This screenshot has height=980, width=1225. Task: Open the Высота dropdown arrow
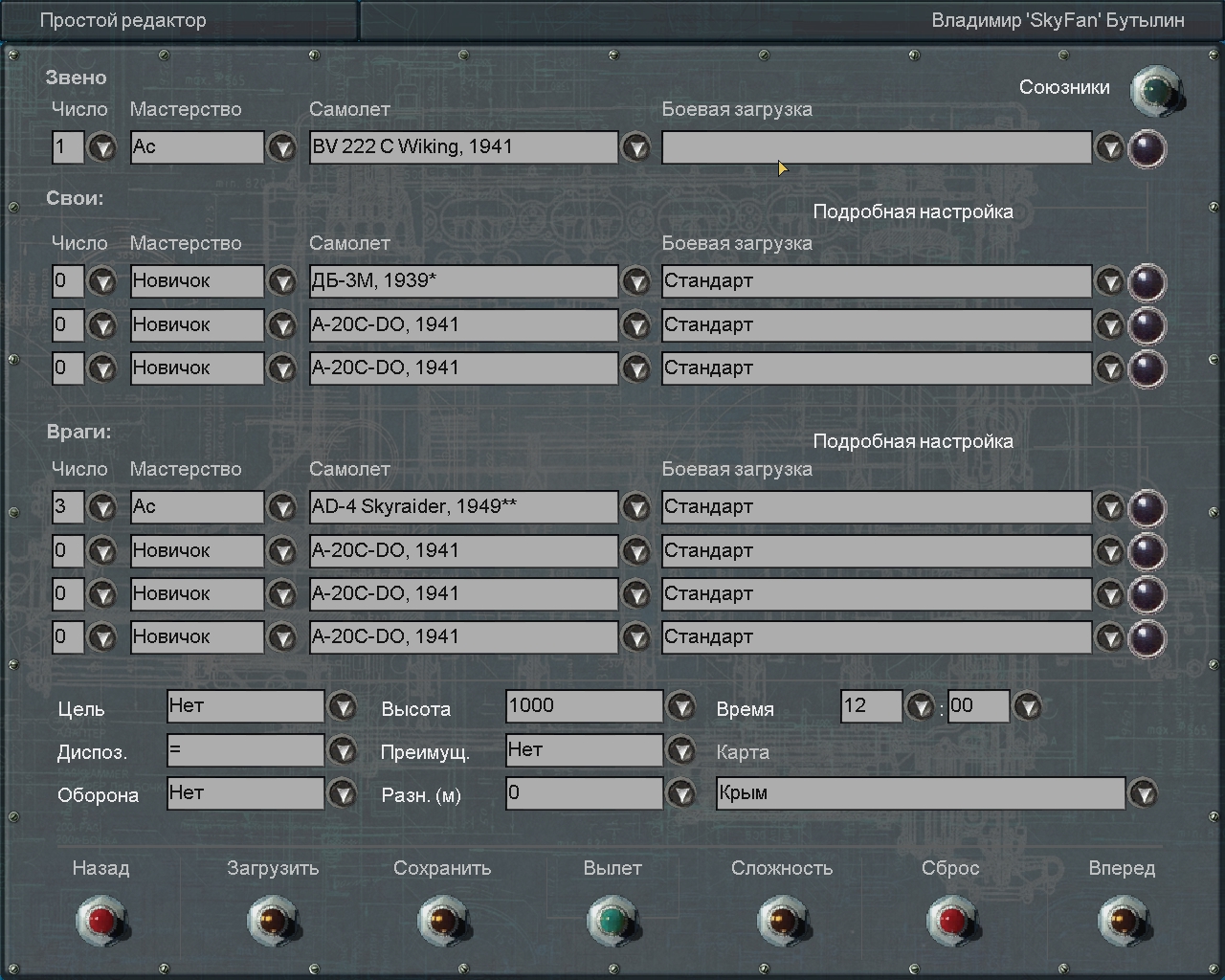(680, 707)
